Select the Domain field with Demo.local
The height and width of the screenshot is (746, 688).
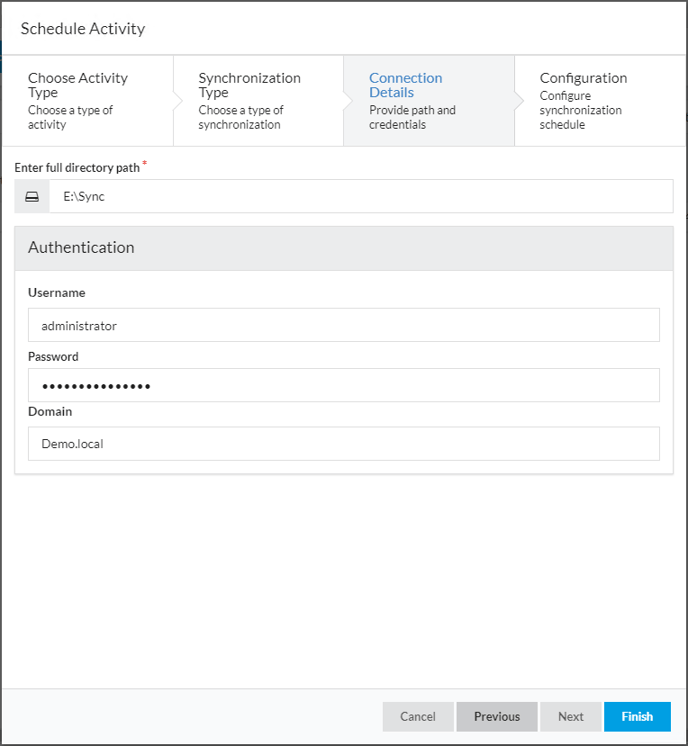pyautogui.click(x=343, y=444)
